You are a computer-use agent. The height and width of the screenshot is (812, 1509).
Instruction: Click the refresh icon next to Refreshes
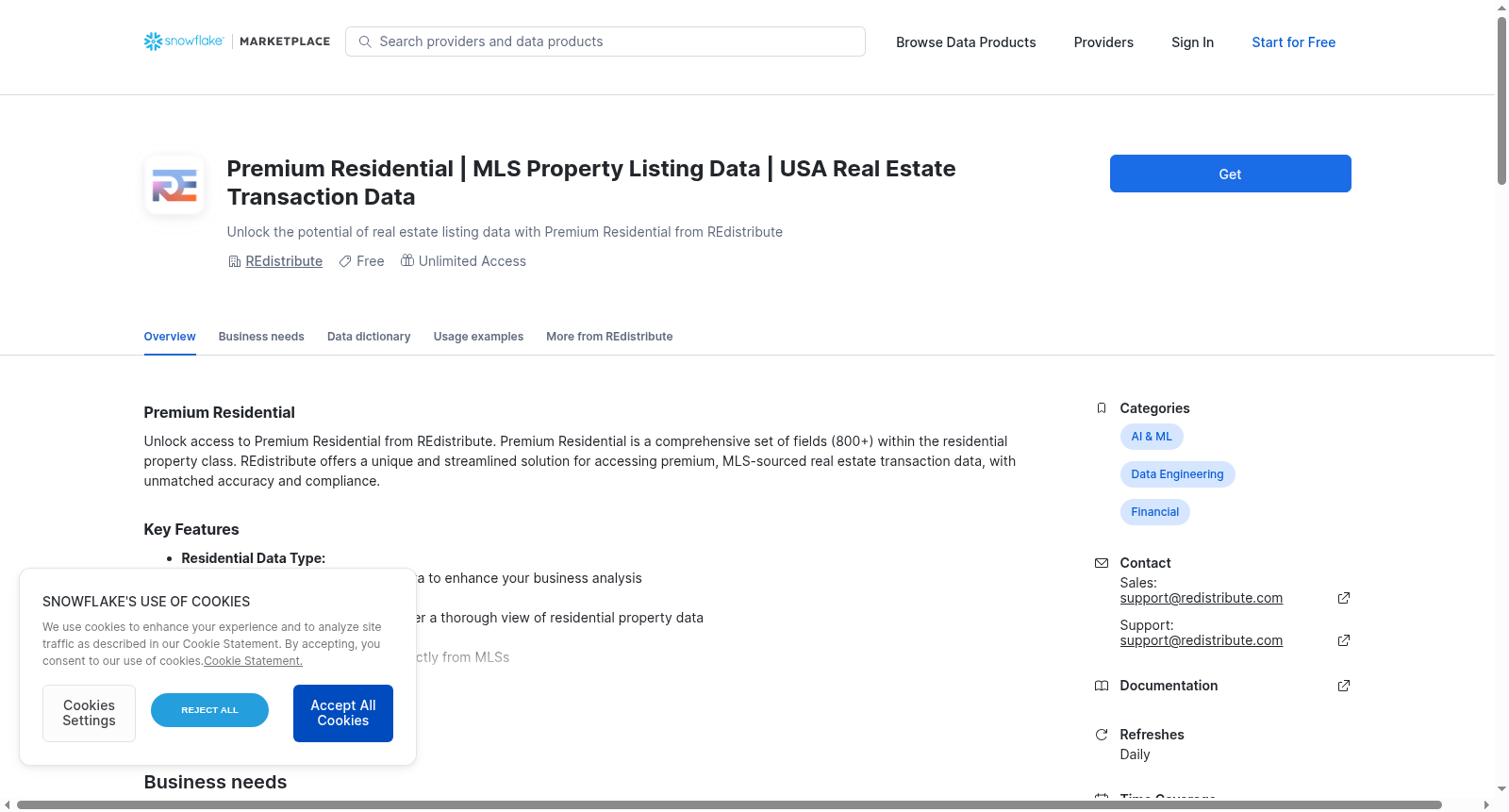(x=1102, y=735)
